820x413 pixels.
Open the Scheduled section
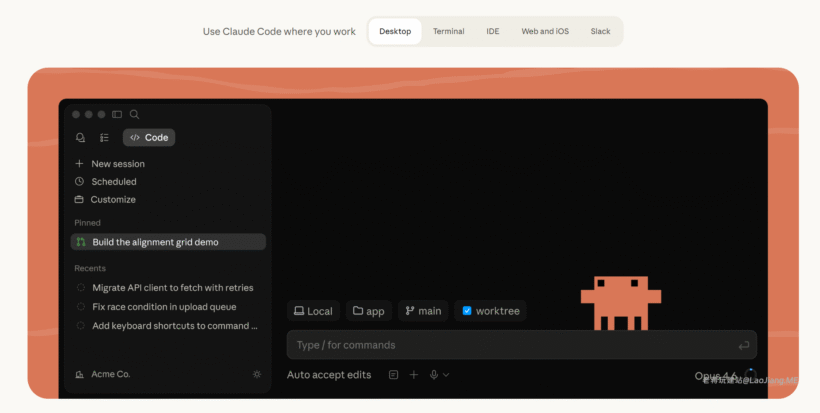tap(114, 181)
